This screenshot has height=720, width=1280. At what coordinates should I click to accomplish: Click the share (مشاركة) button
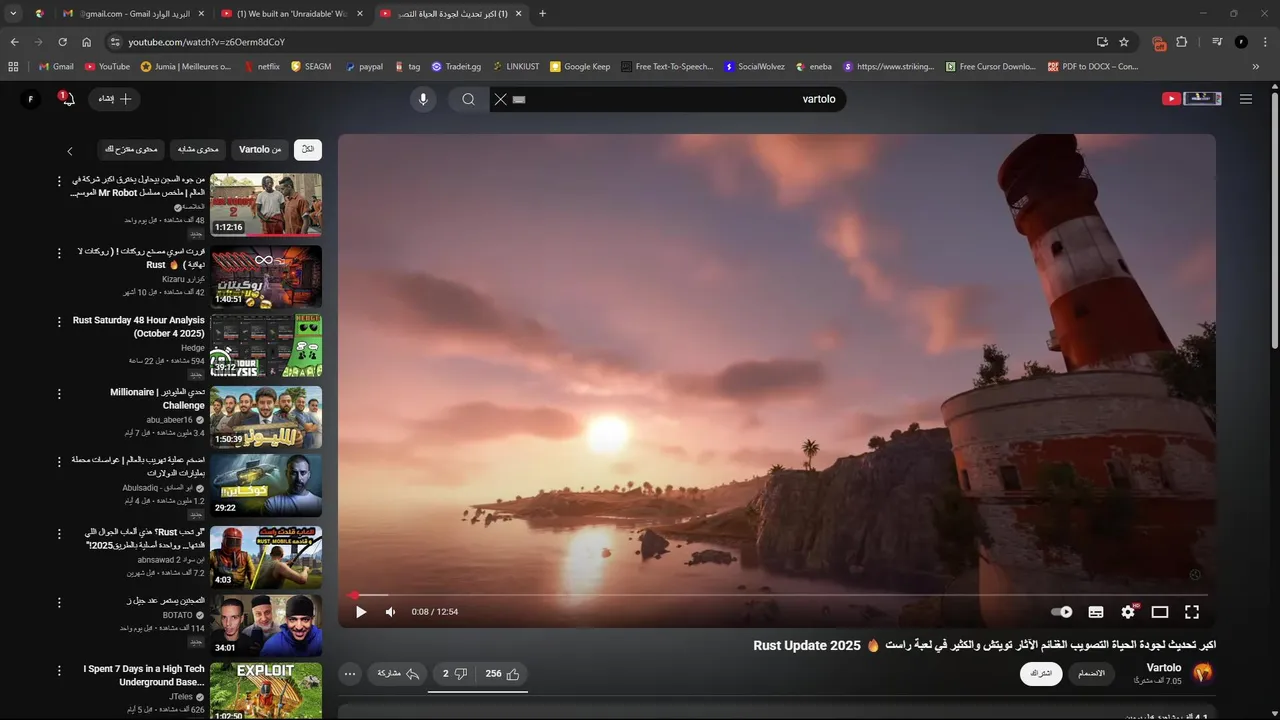coord(397,674)
